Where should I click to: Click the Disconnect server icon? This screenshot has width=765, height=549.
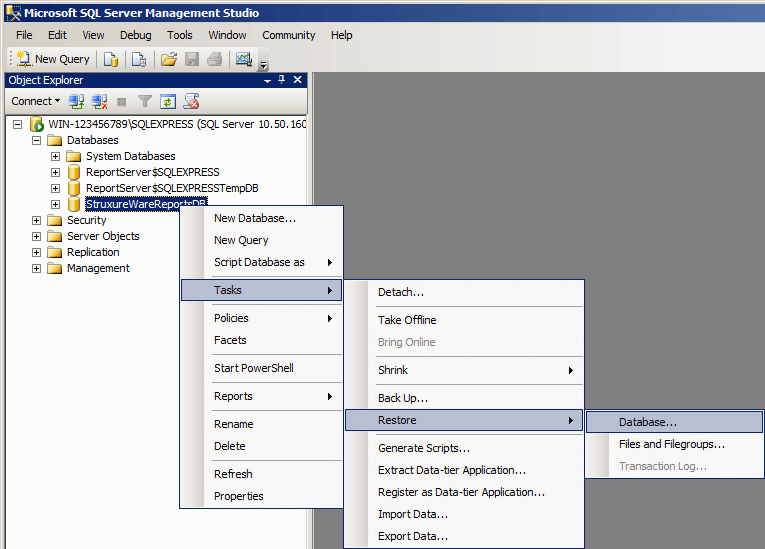pos(99,101)
